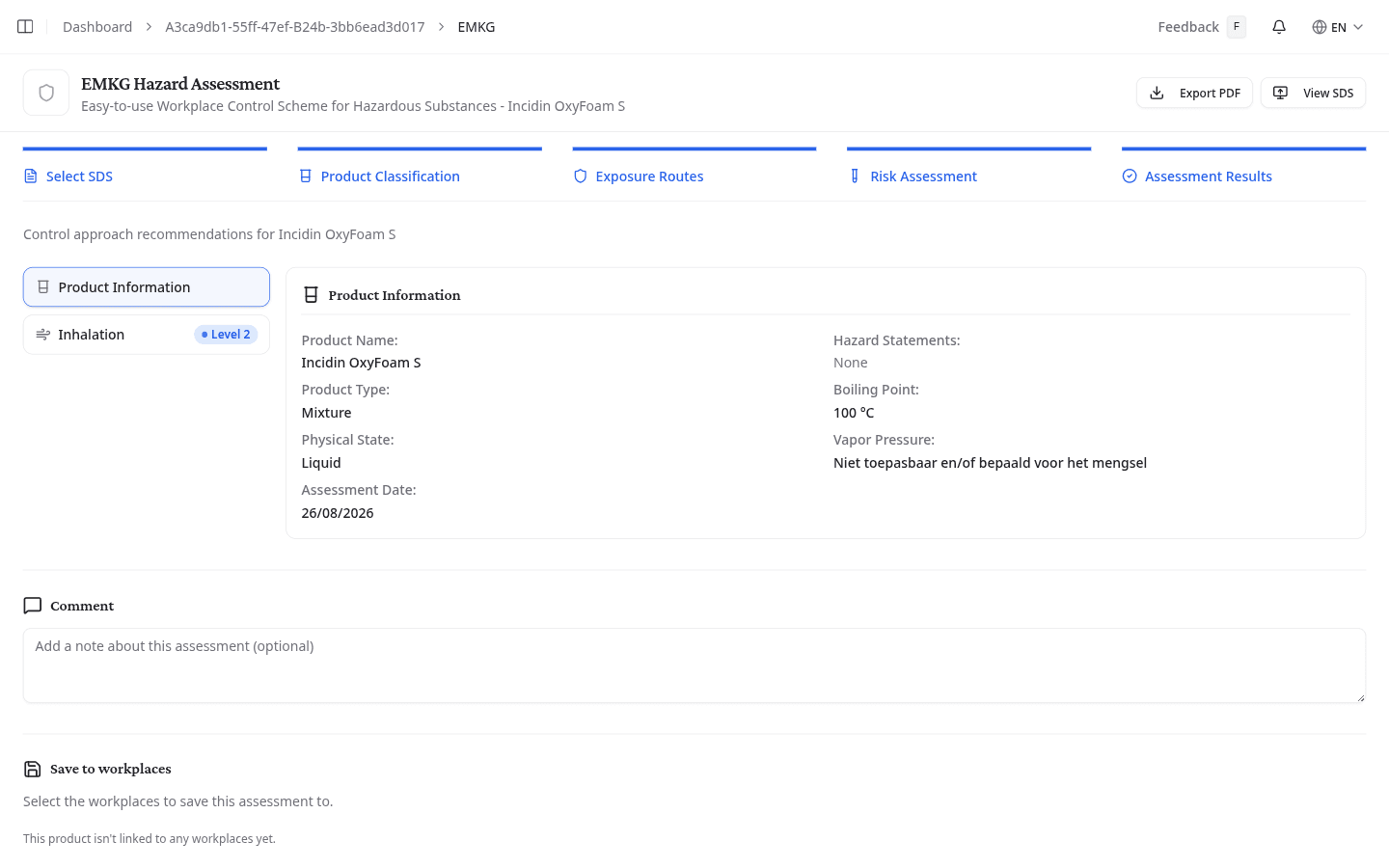
Task: Select Product Information in the side list
Action: [147, 287]
